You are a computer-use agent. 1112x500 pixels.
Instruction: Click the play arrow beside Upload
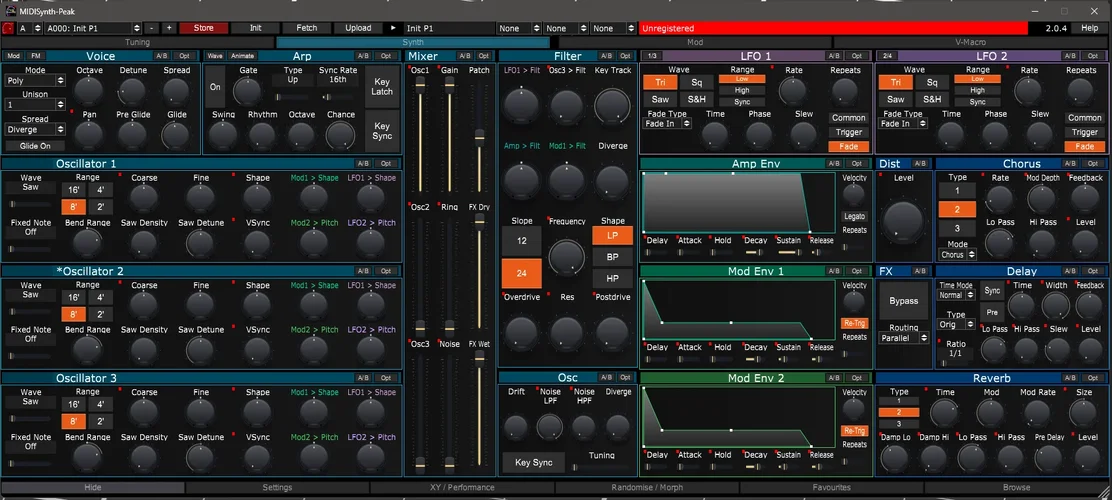[x=392, y=28]
